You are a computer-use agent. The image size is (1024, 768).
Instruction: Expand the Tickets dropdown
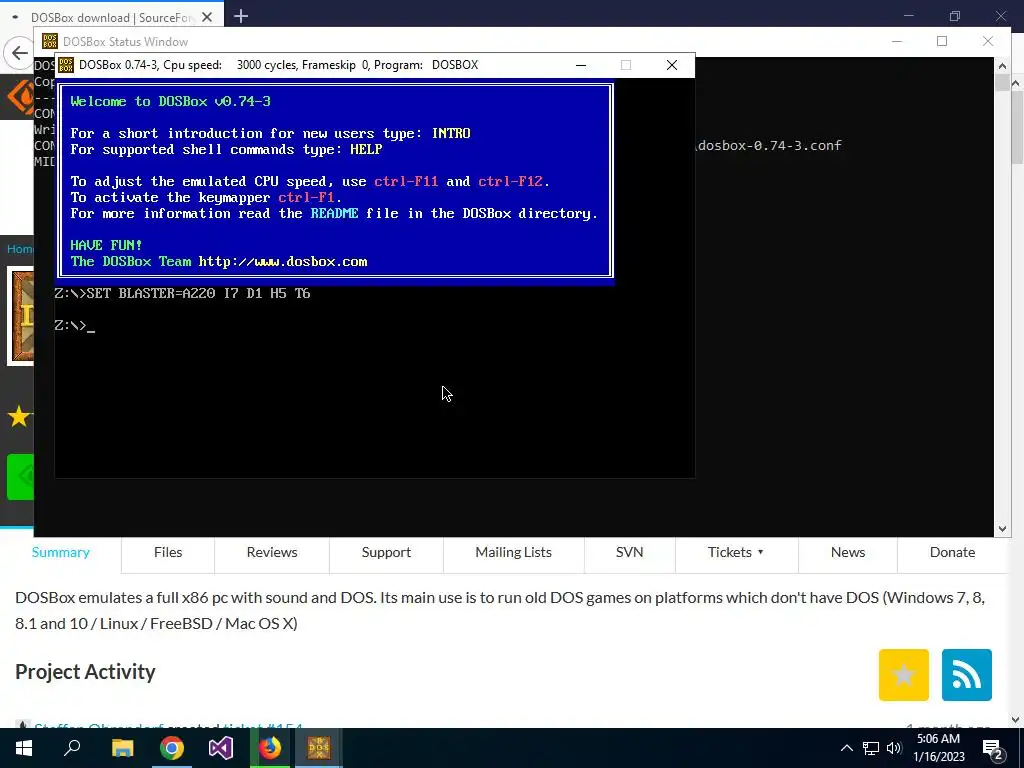pyautogui.click(x=736, y=552)
